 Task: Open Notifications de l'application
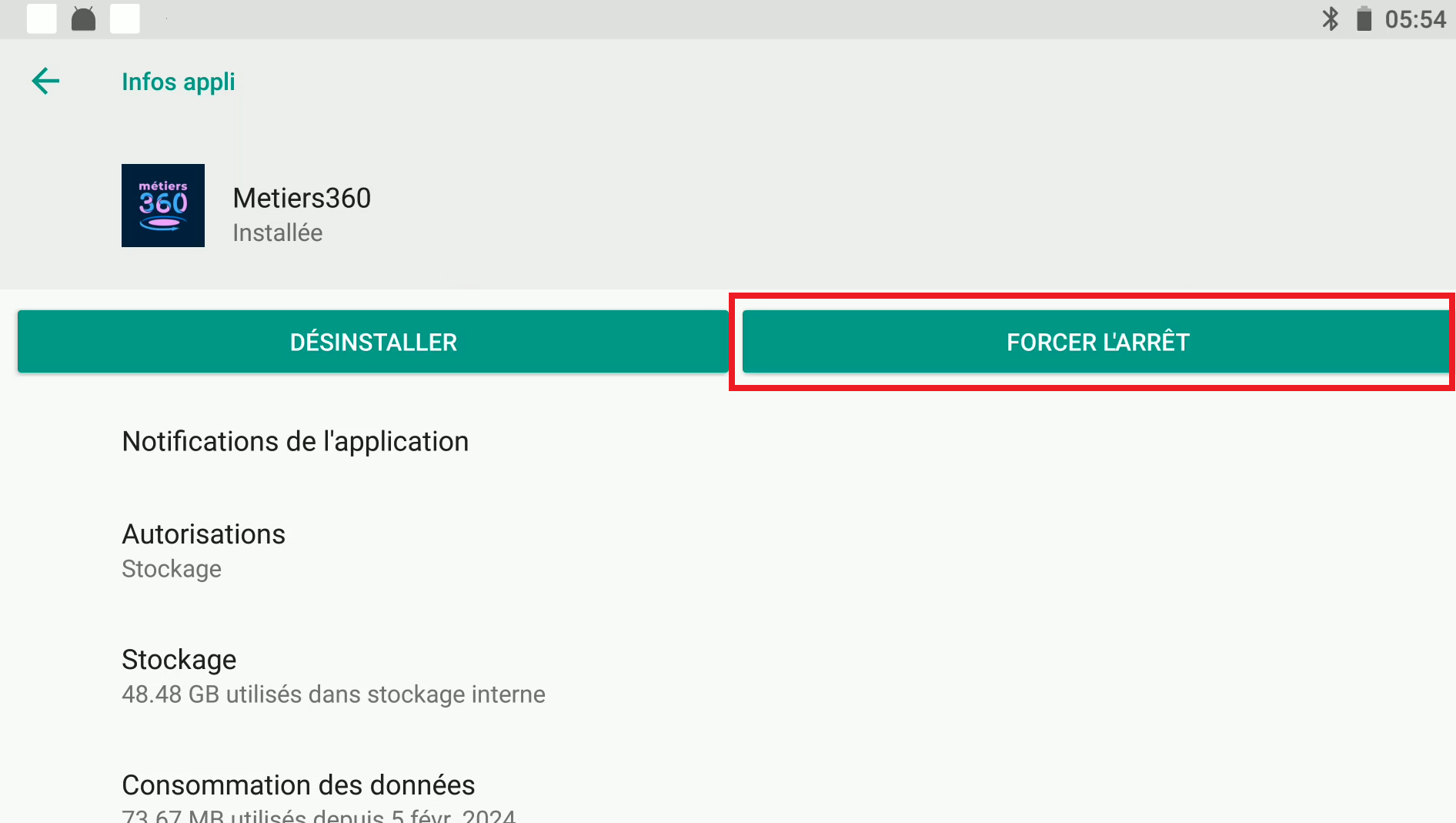(x=728, y=442)
